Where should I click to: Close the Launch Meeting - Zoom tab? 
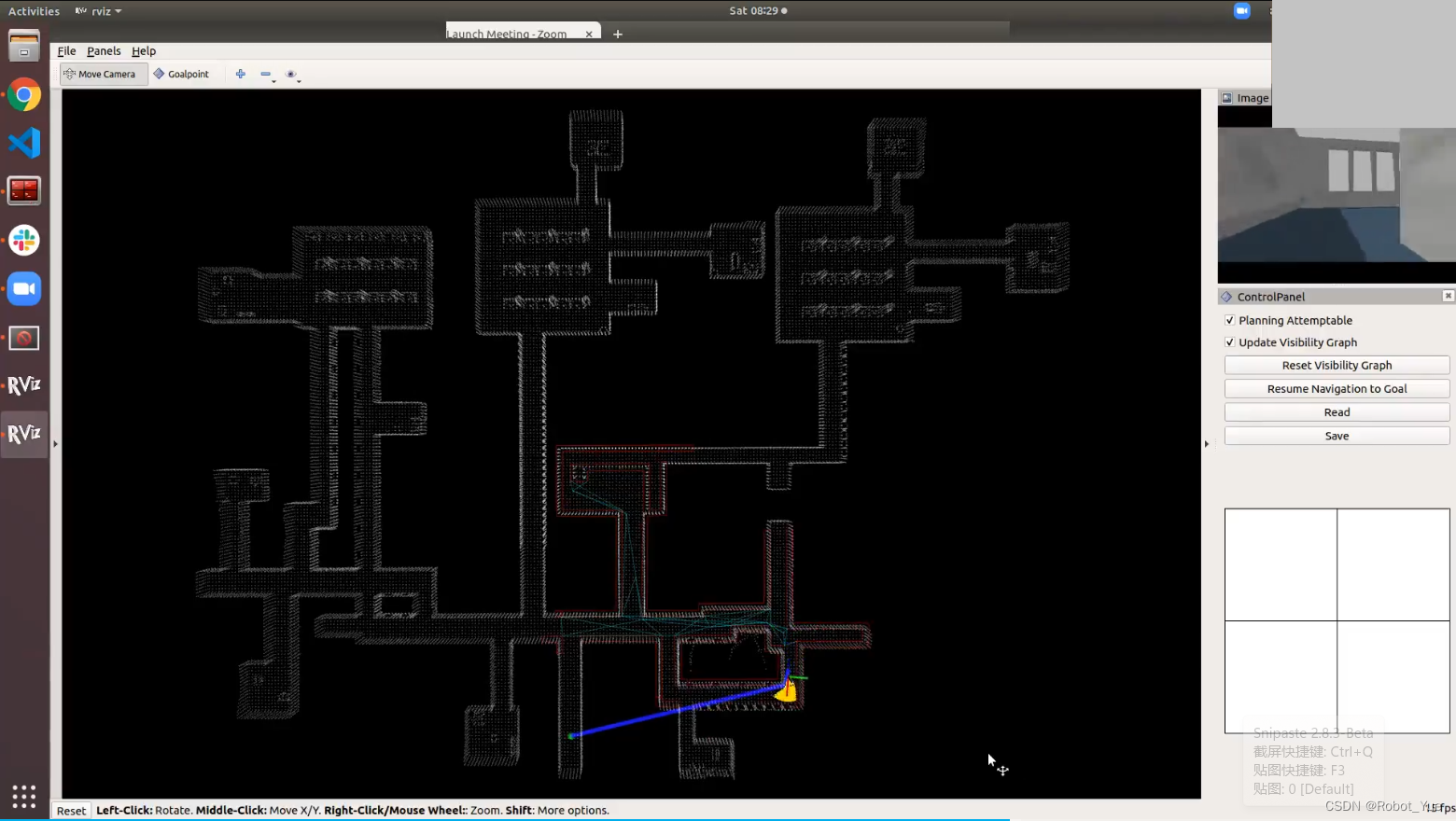coord(589,34)
